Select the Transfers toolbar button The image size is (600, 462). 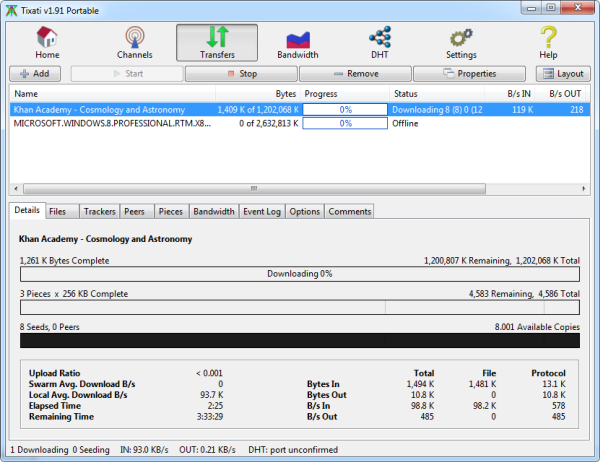click(x=216, y=43)
